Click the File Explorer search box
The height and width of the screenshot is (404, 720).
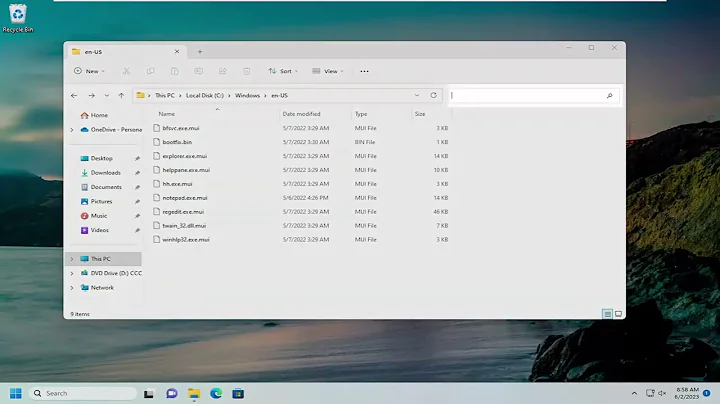click(534, 95)
